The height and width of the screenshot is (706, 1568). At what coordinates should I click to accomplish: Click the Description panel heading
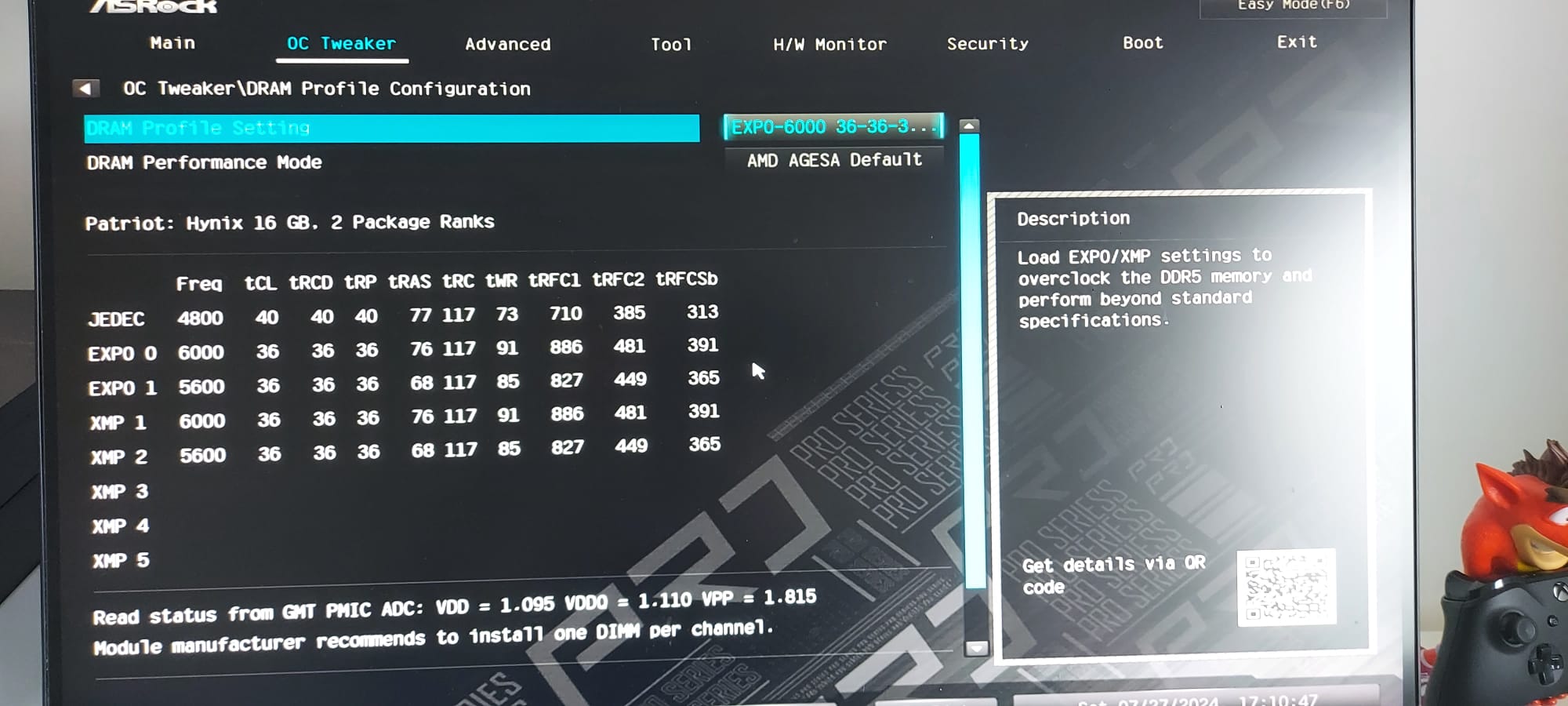[1073, 219]
